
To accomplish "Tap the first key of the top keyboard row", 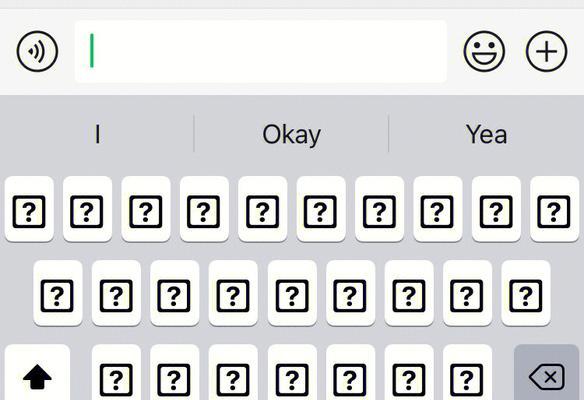I will point(29,209).
